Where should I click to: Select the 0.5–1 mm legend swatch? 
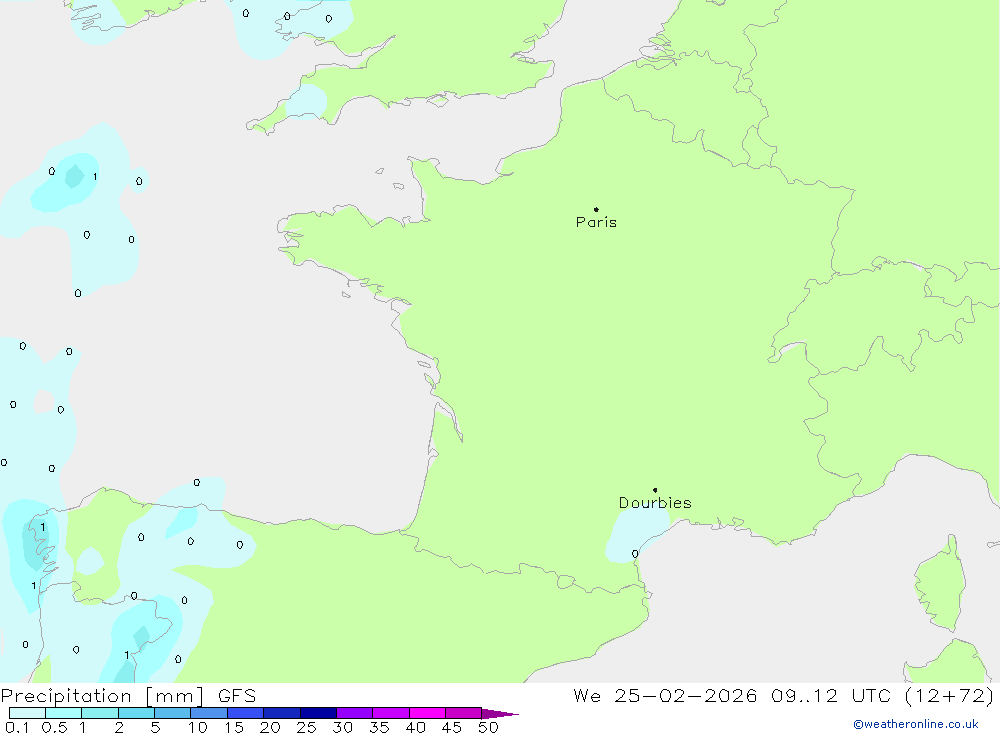(64, 713)
